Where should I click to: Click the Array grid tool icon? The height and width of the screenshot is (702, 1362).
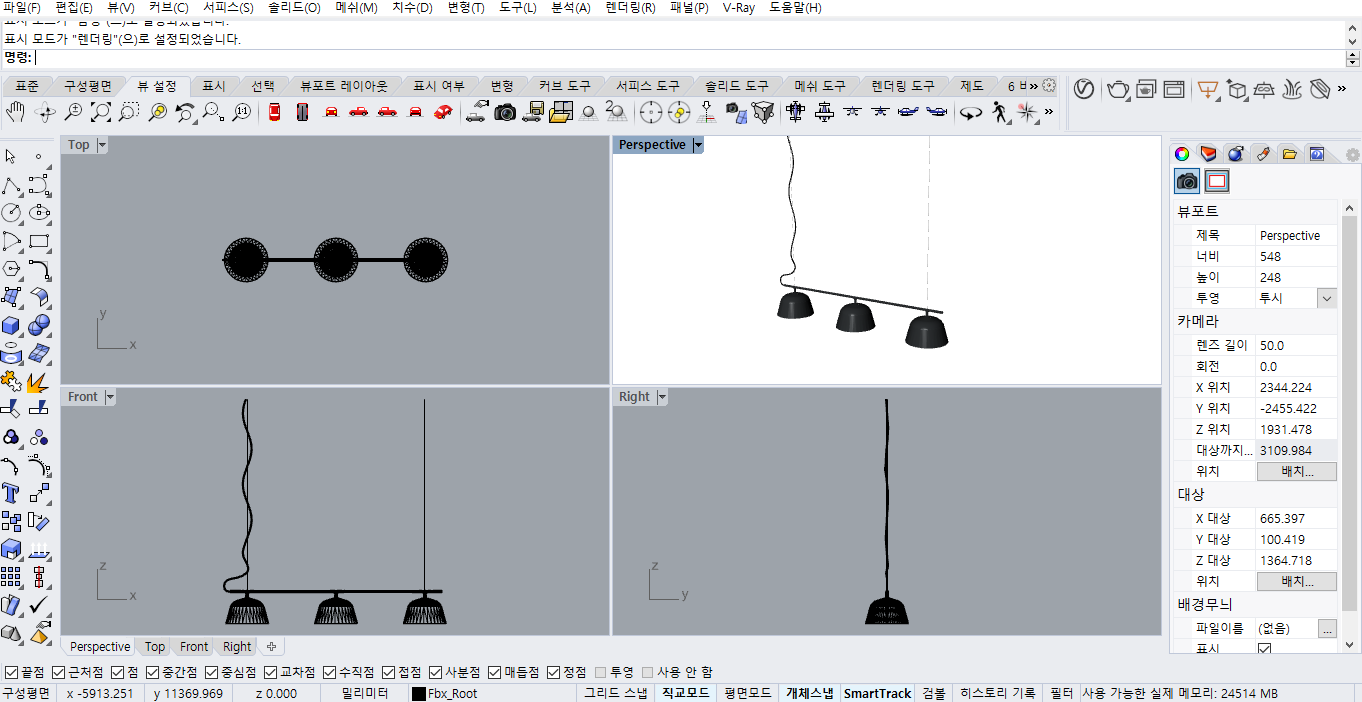pos(11,577)
